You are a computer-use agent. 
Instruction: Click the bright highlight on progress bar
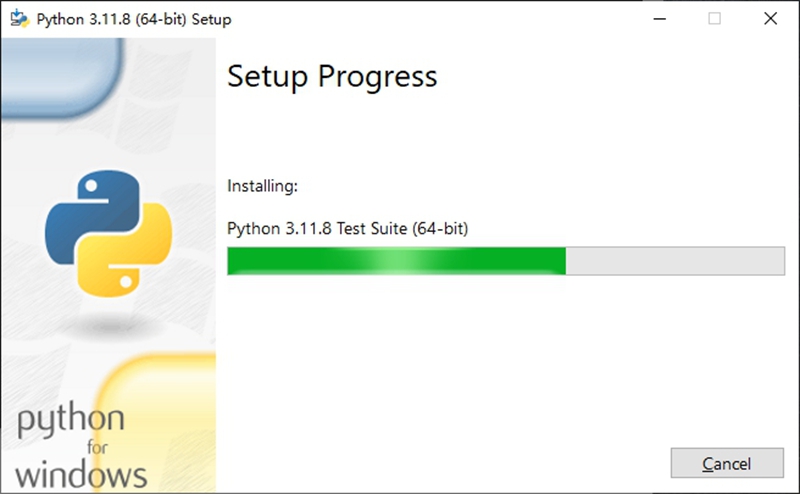point(396,261)
